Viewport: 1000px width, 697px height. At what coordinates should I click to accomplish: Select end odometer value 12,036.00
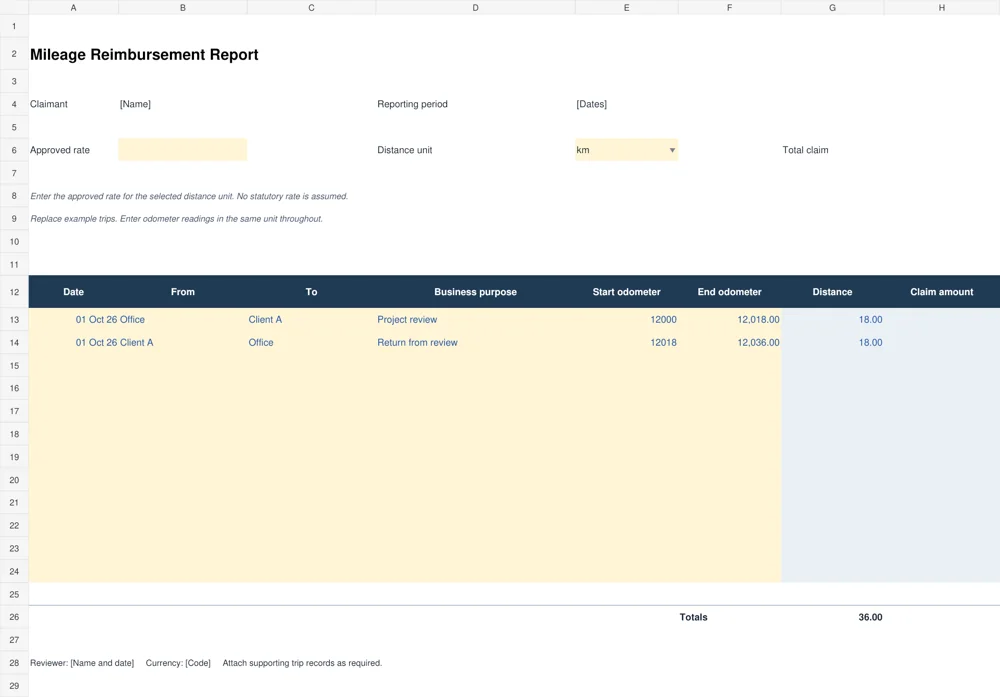coord(758,342)
